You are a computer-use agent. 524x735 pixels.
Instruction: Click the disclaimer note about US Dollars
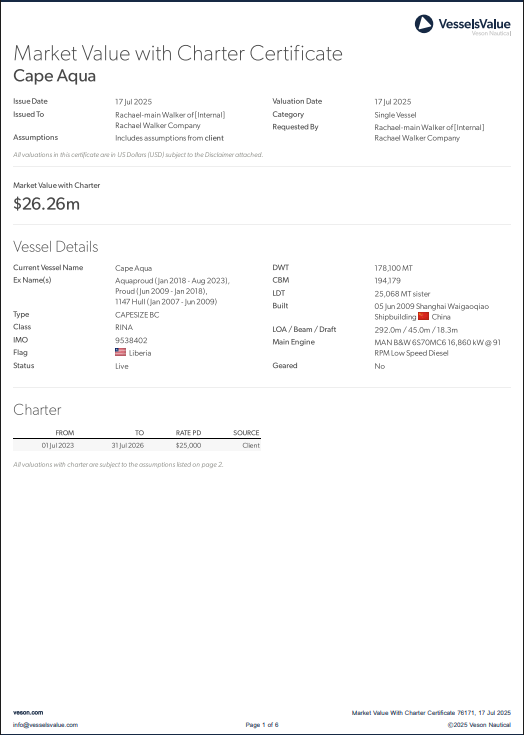tap(138, 155)
